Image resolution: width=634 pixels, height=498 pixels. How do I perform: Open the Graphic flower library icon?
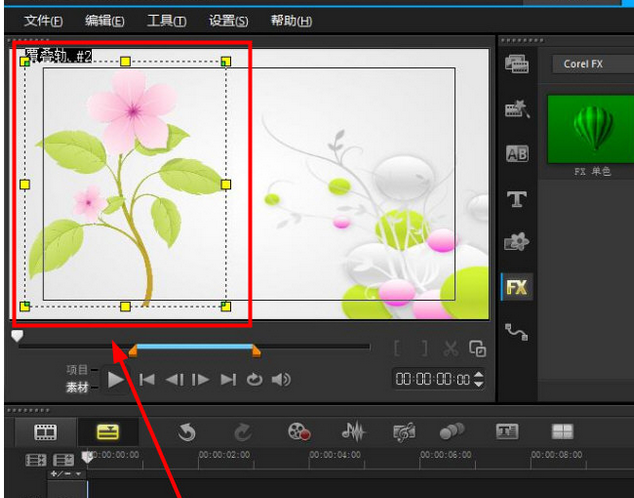click(517, 242)
